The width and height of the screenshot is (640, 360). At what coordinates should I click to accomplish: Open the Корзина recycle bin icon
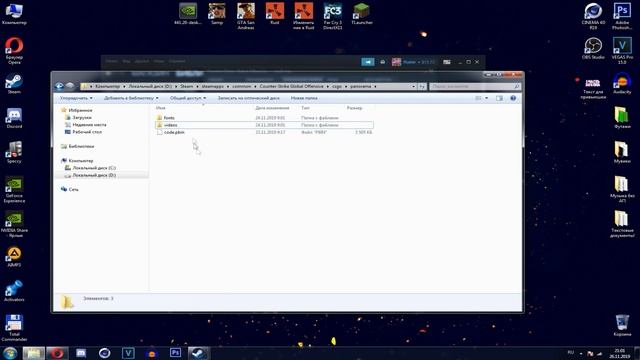tap(622, 325)
